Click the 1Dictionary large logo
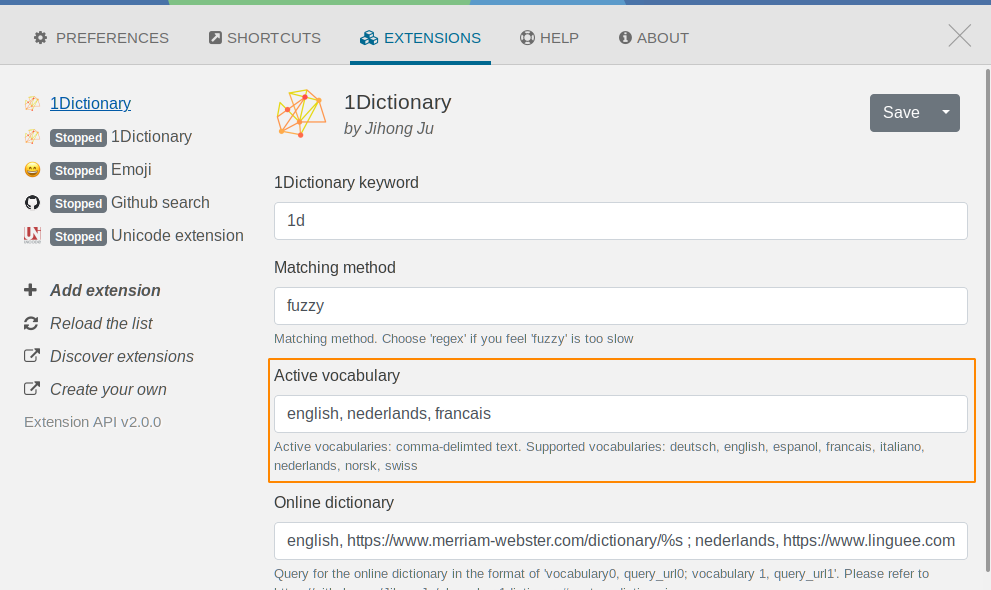Viewport: 991px width, 590px height. point(301,114)
